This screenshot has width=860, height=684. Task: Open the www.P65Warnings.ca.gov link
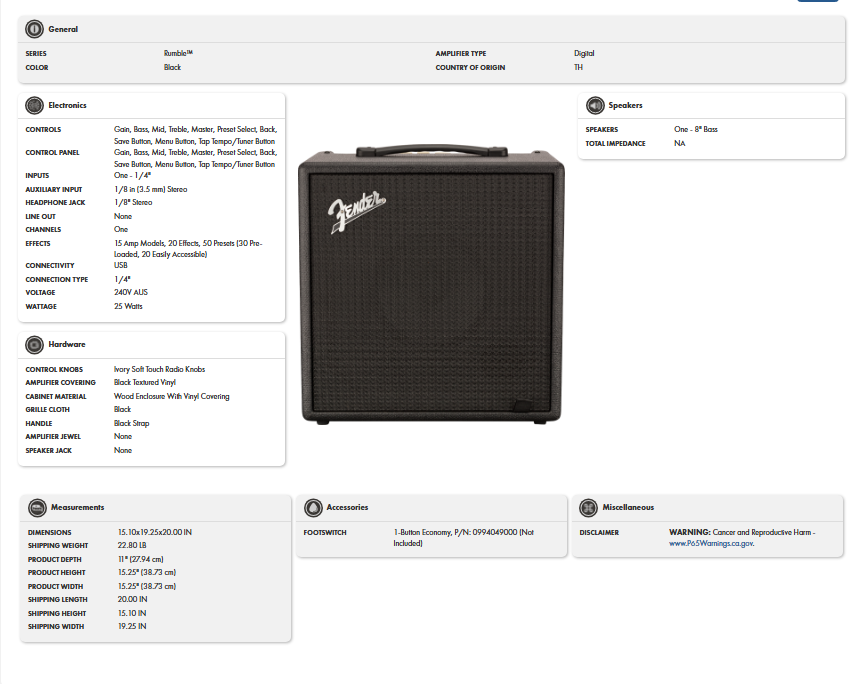[x=711, y=543]
